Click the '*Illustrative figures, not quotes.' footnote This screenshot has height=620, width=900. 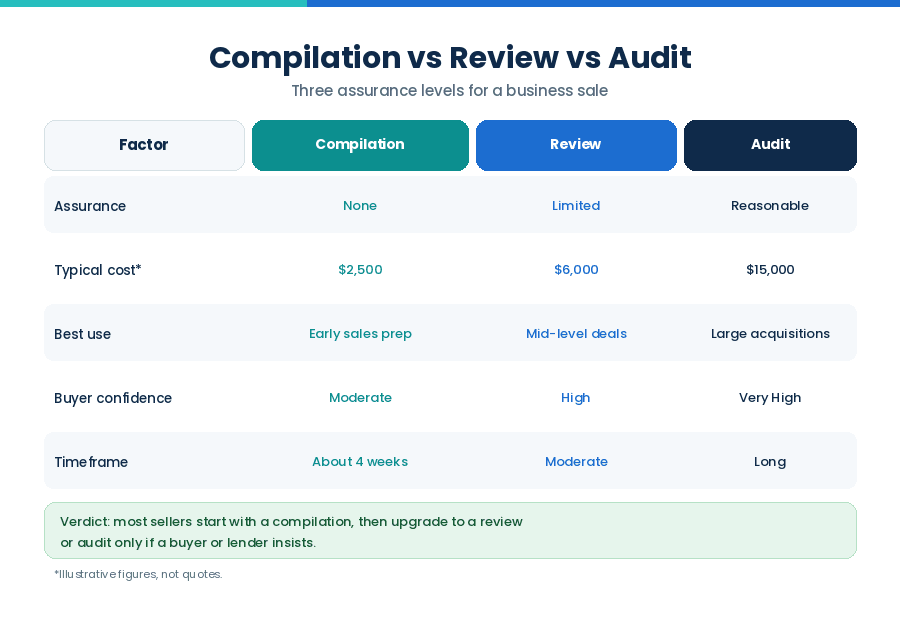[138, 574]
